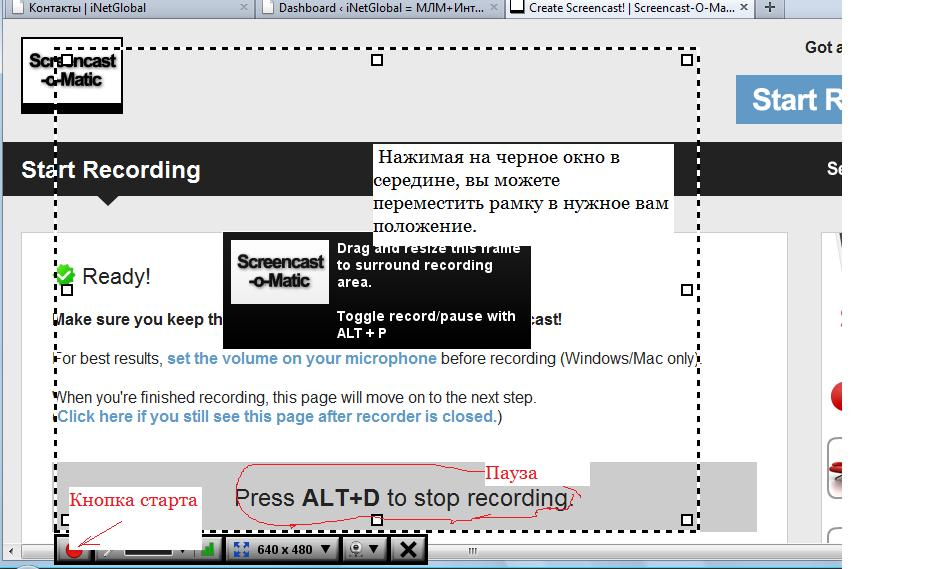Image resolution: width=926 pixels, height=569 pixels.
Task: Click 'Click here if you still see this page' link
Action: 276,417
